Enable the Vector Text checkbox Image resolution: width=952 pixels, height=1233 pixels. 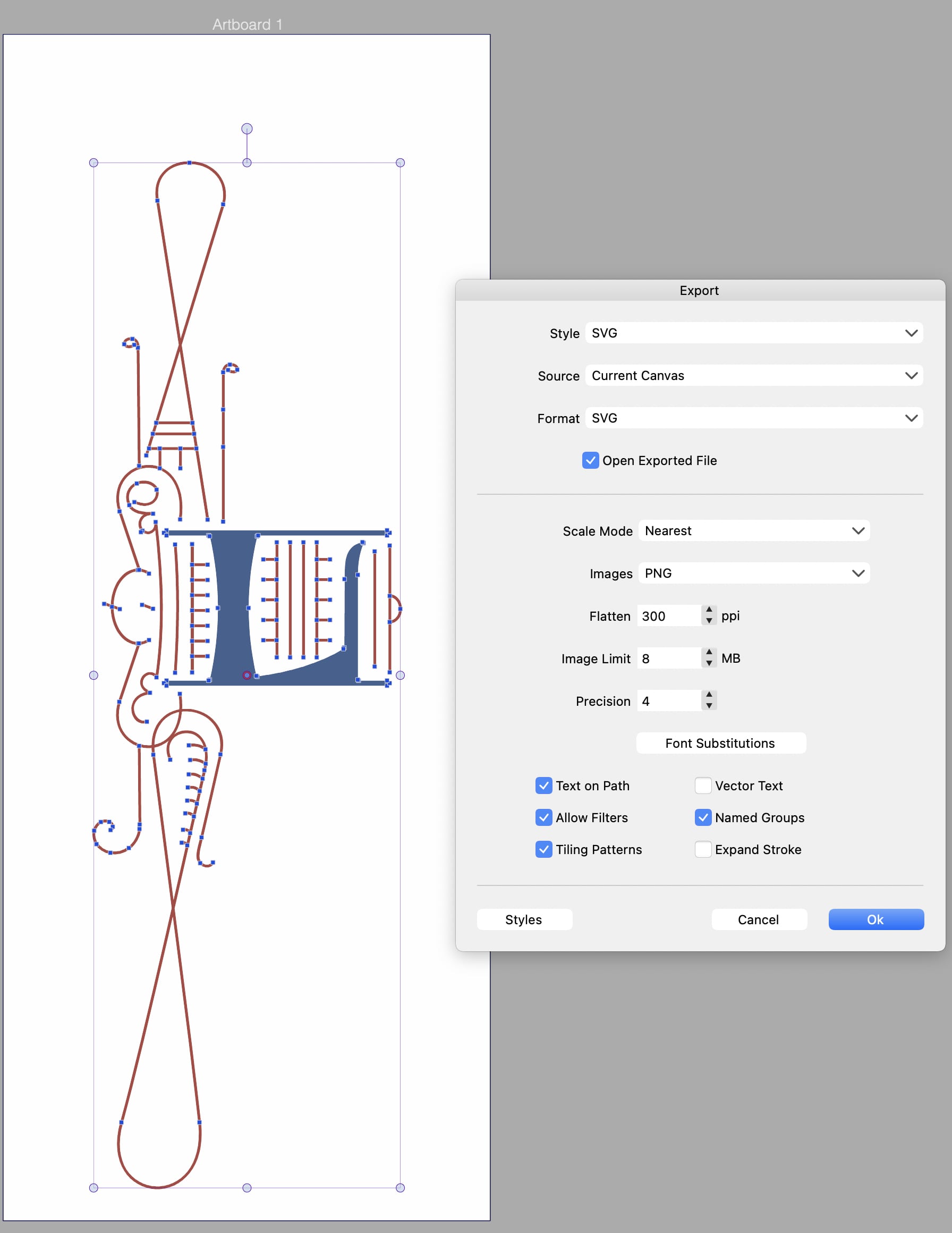702,786
